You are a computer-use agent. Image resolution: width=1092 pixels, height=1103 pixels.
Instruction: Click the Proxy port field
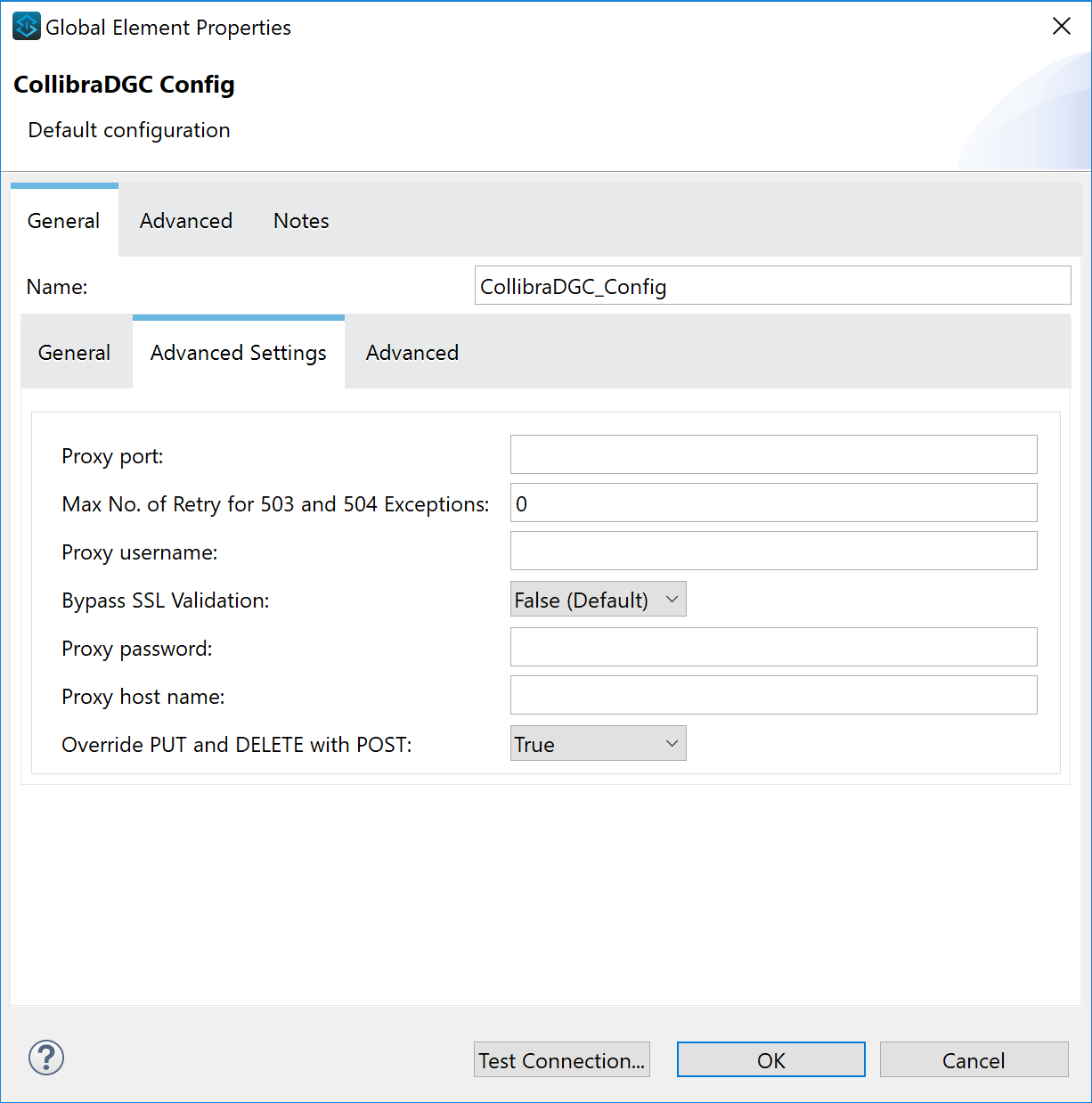(774, 454)
